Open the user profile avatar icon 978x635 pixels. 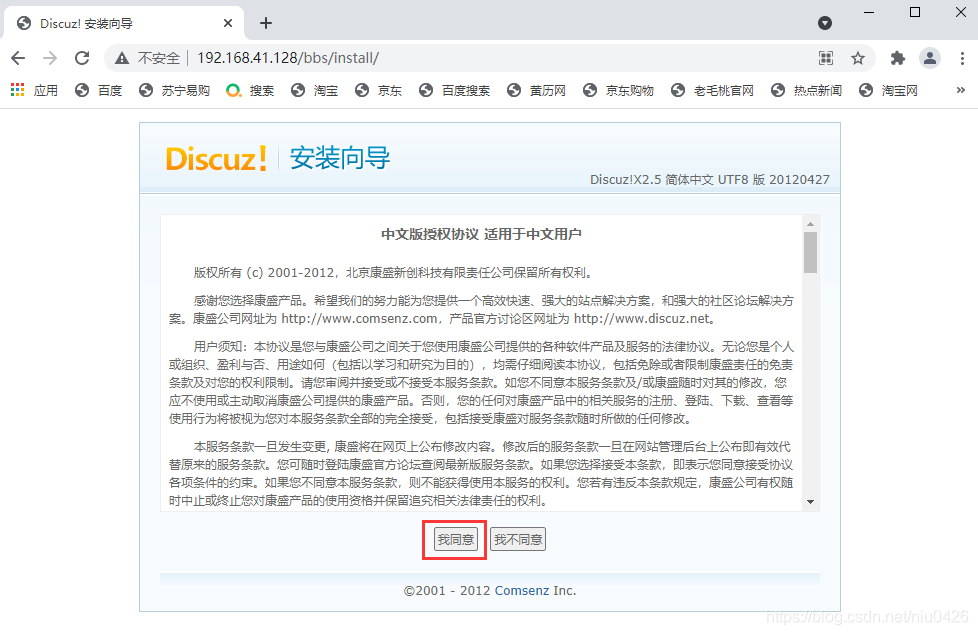point(930,58)
